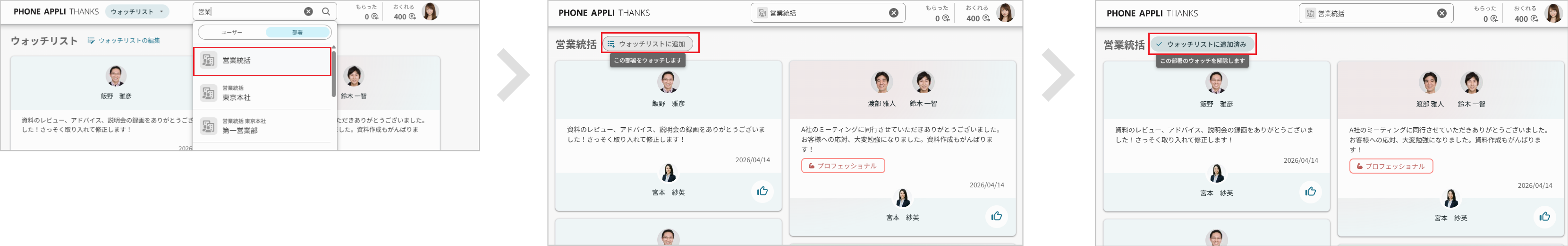This screenshot has height=246, width=1568.
Task: Click もらった 0 points in left screenshot
Action: (367, 12)
